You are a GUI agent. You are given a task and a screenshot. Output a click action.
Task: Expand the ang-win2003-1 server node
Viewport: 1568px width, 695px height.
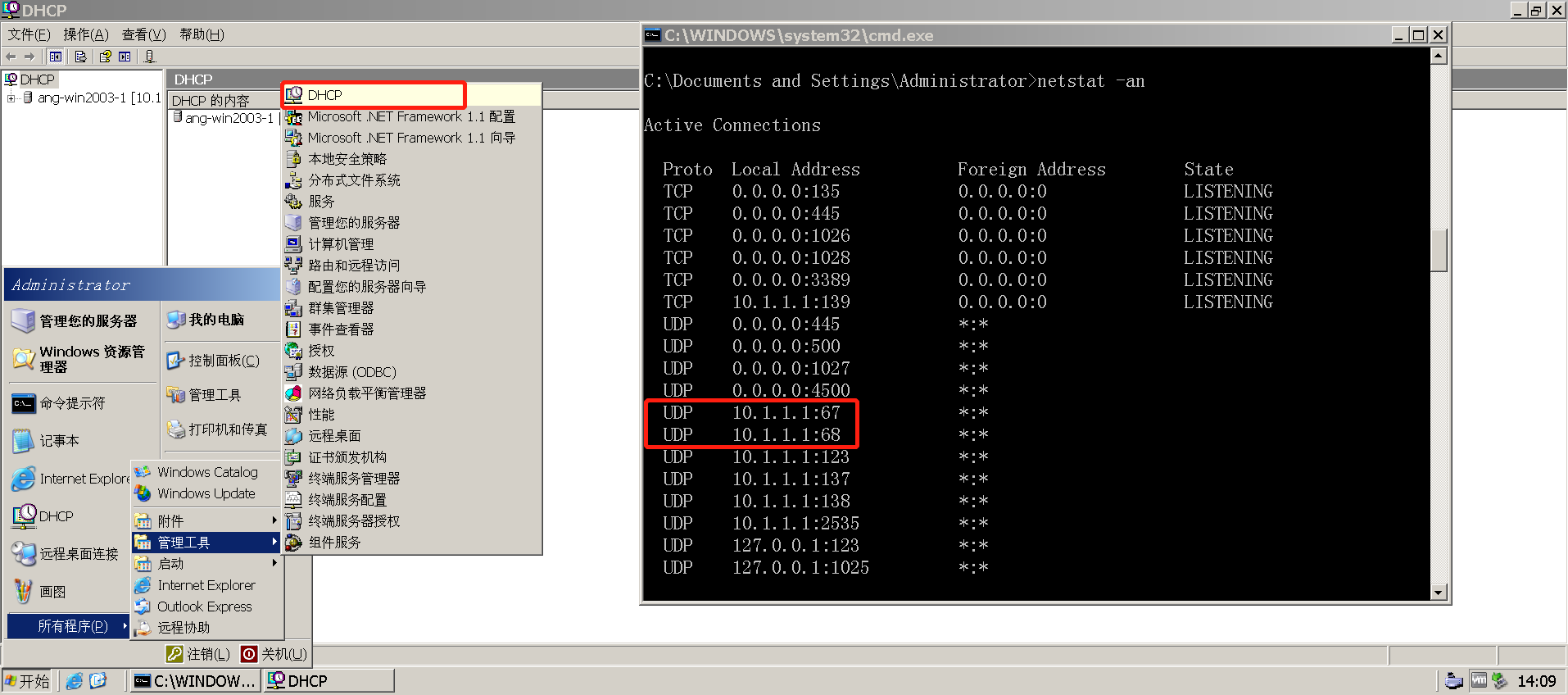(x=11, y=98)
